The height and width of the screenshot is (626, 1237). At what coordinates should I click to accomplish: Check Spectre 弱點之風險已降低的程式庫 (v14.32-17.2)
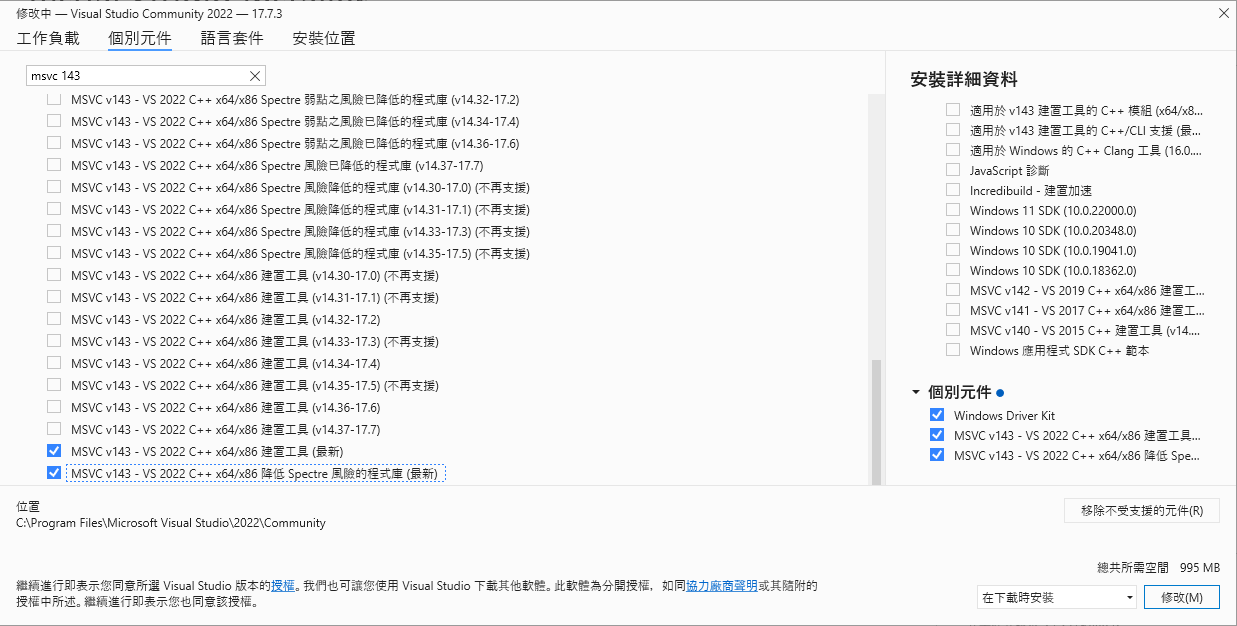[x=54, y=100]
